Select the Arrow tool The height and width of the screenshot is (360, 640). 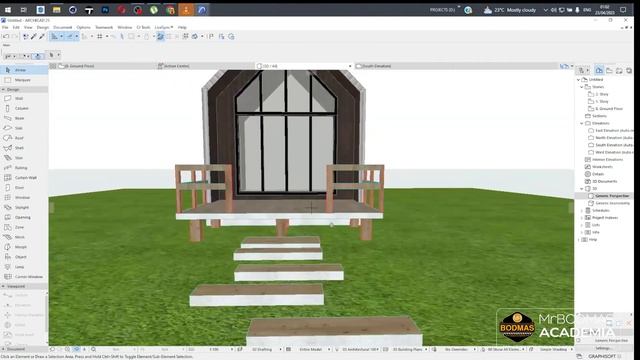pyautogui.click(x=24, y=70)
